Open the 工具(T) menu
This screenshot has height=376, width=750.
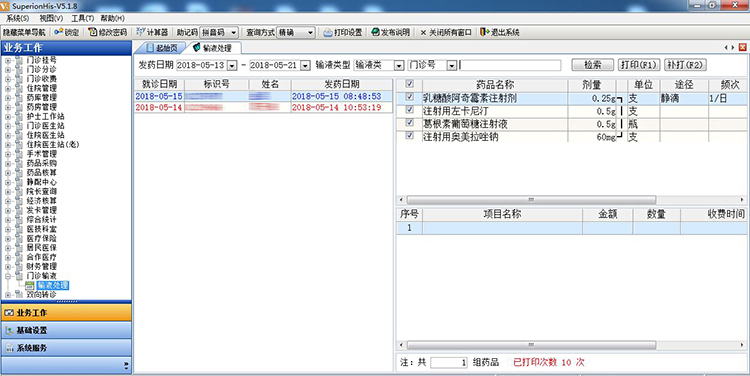82,18
